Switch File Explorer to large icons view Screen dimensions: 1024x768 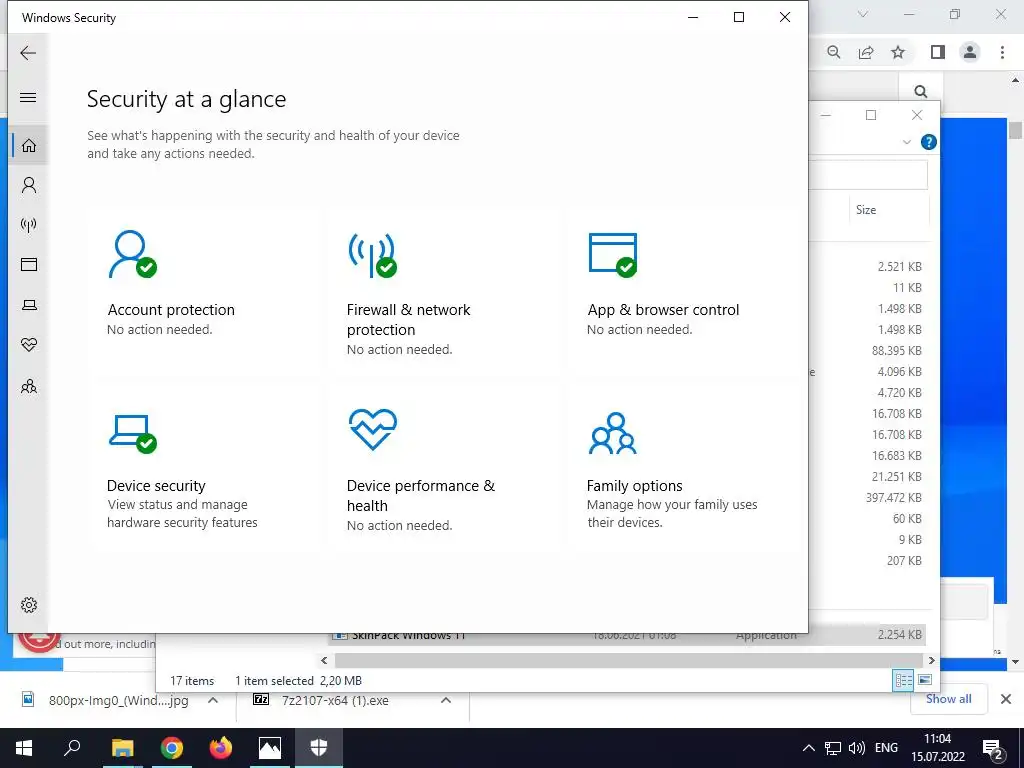(x=925, y=680)
